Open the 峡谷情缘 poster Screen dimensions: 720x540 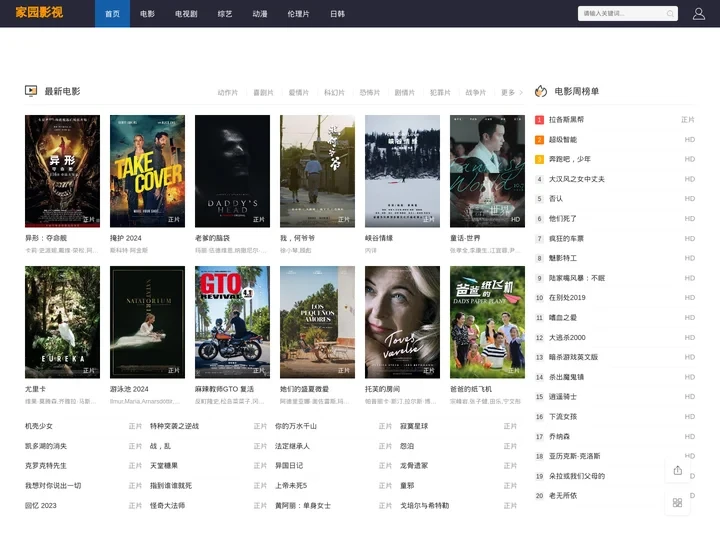402,171
